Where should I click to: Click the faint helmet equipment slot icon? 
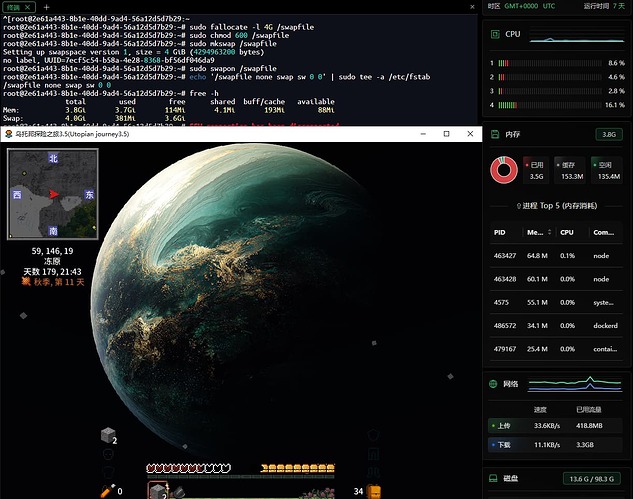[108, 454]
